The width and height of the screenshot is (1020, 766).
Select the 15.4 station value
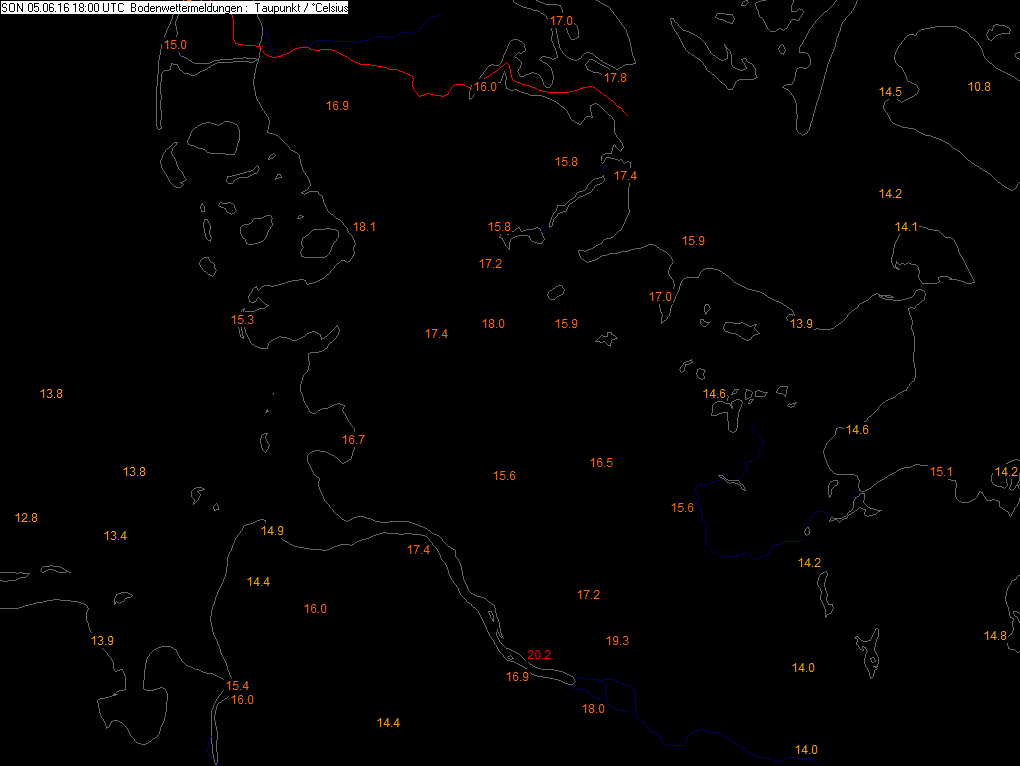[x=237, y=686]
